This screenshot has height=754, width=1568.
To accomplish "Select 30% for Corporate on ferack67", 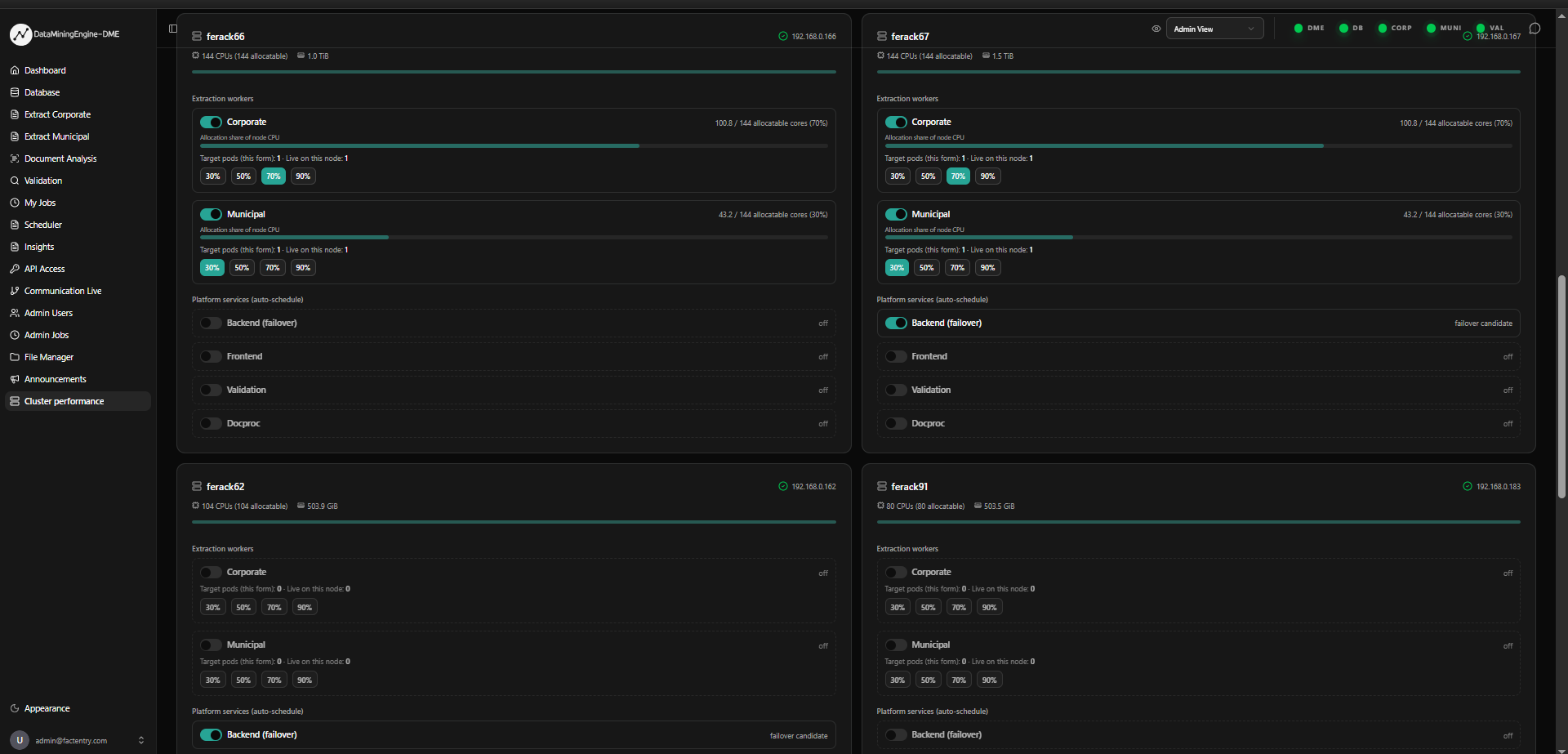I will 898,176.
